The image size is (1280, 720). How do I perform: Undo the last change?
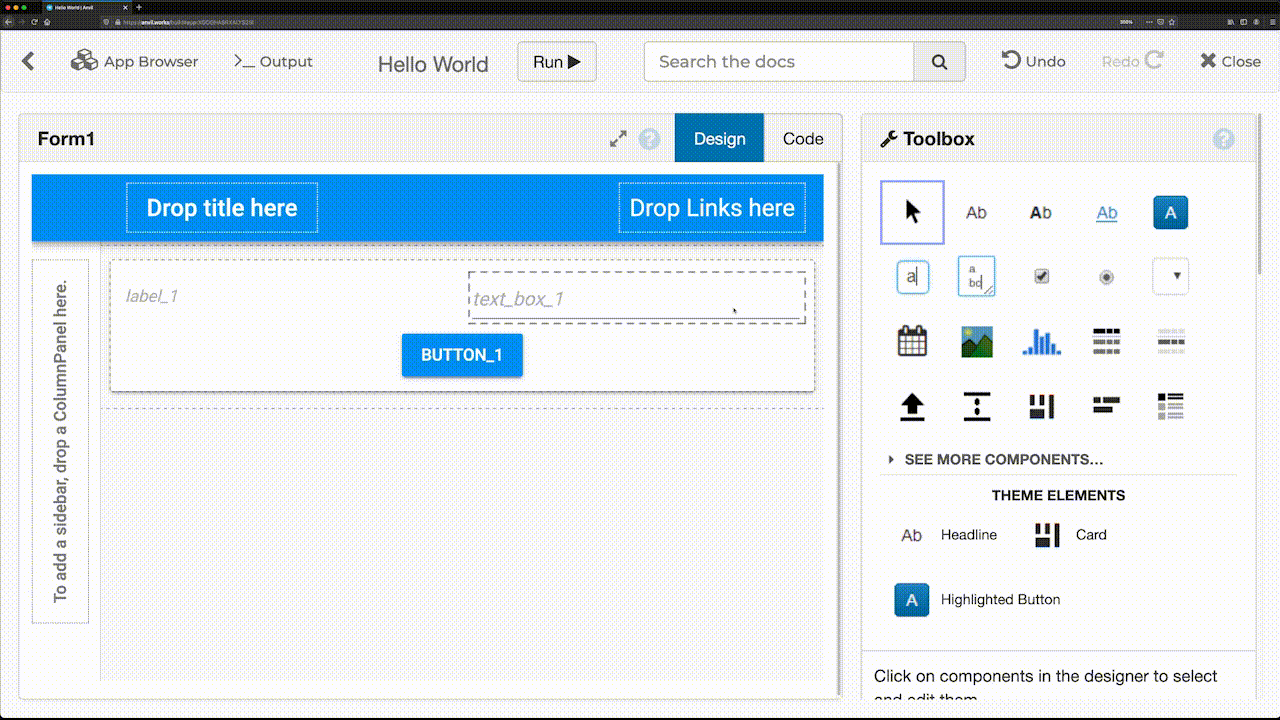pyautogui.click(x=1033, y=61)
